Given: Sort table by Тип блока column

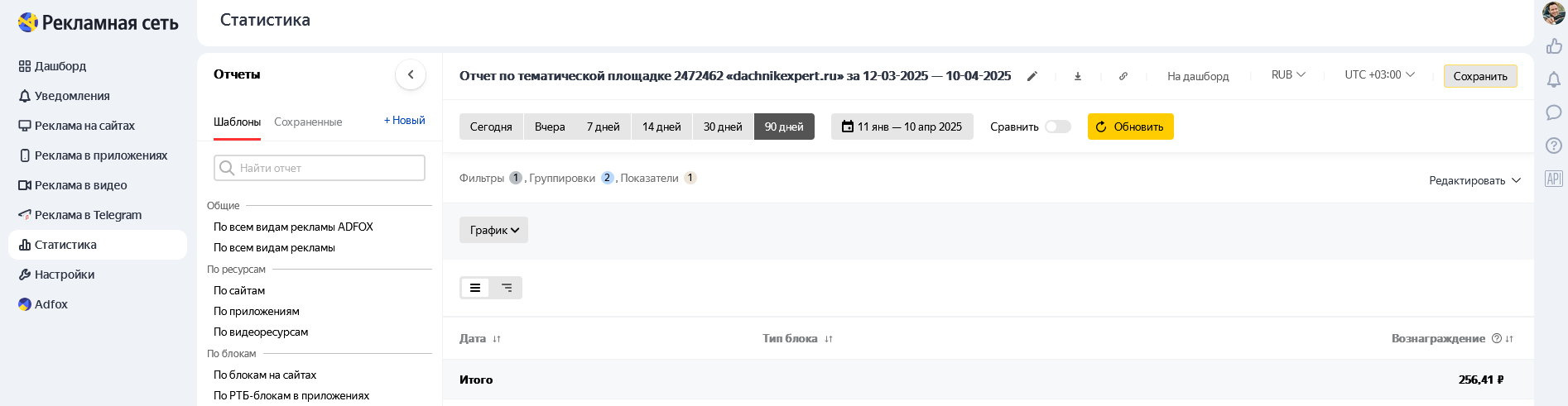Looking at the screenshot, I should pyautogui.click(x=797, y=338).
